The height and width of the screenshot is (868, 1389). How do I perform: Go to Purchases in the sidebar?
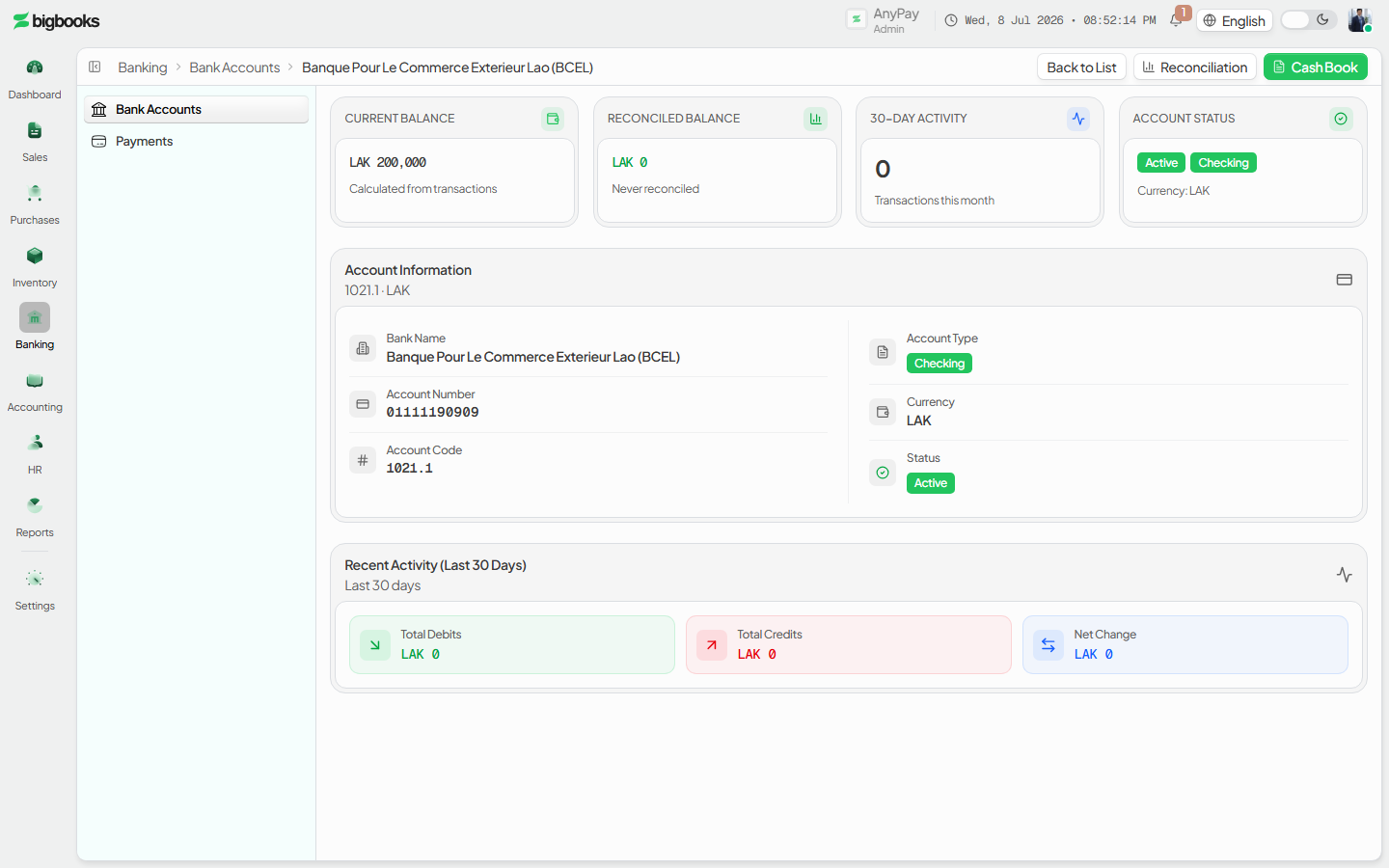click(x=35, y=193)
